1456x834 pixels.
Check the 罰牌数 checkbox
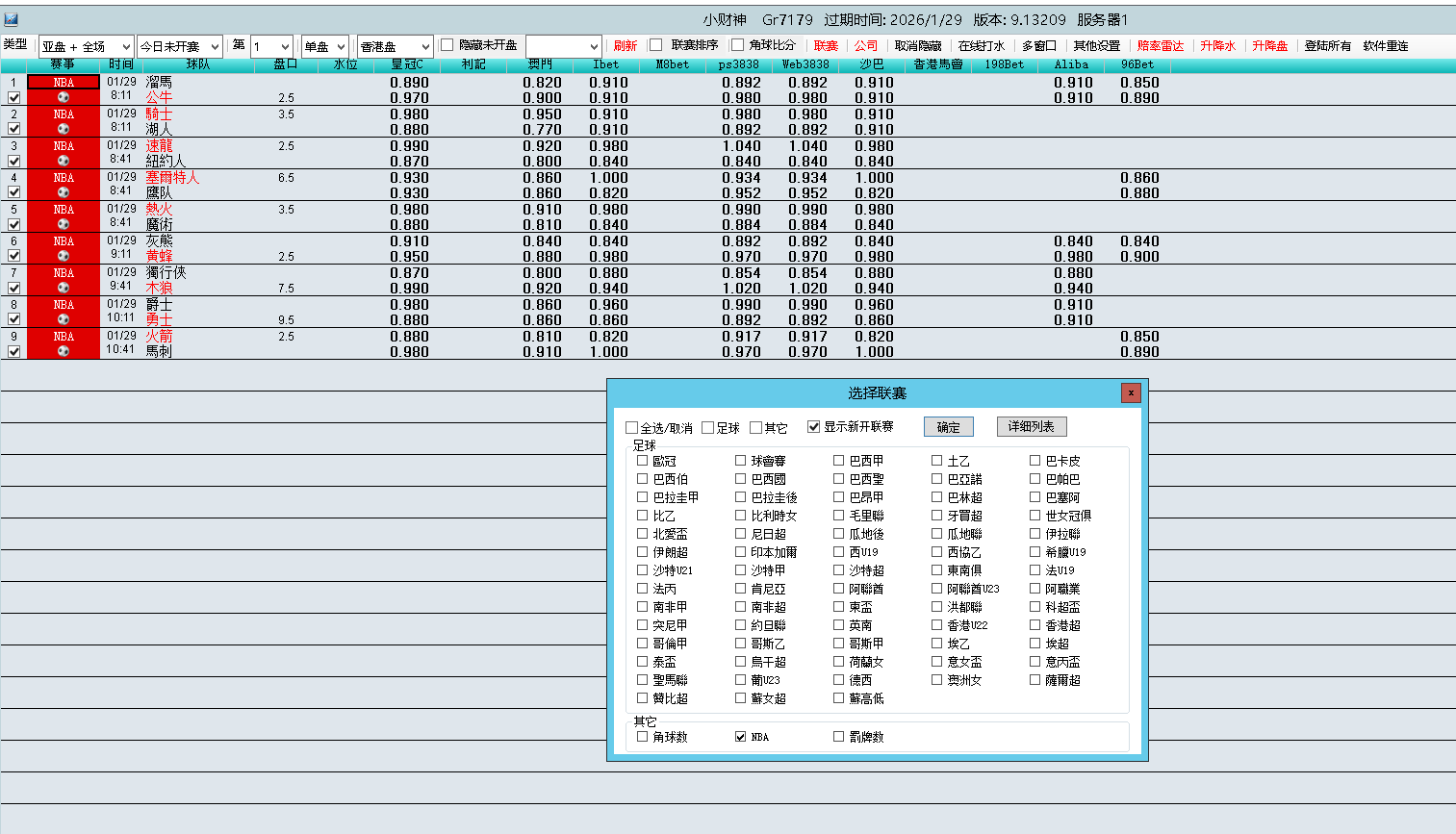[x=839, y=737]
